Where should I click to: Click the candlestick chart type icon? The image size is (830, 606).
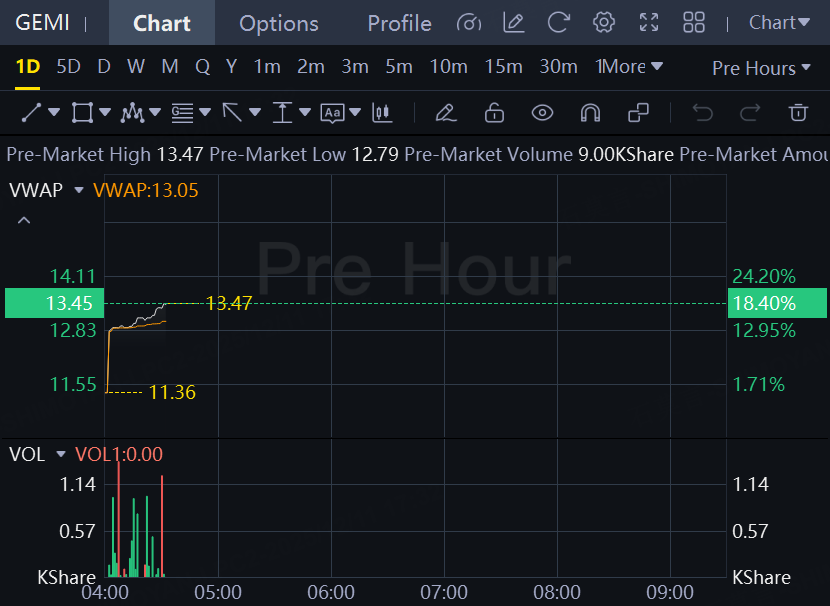point(381,113)
